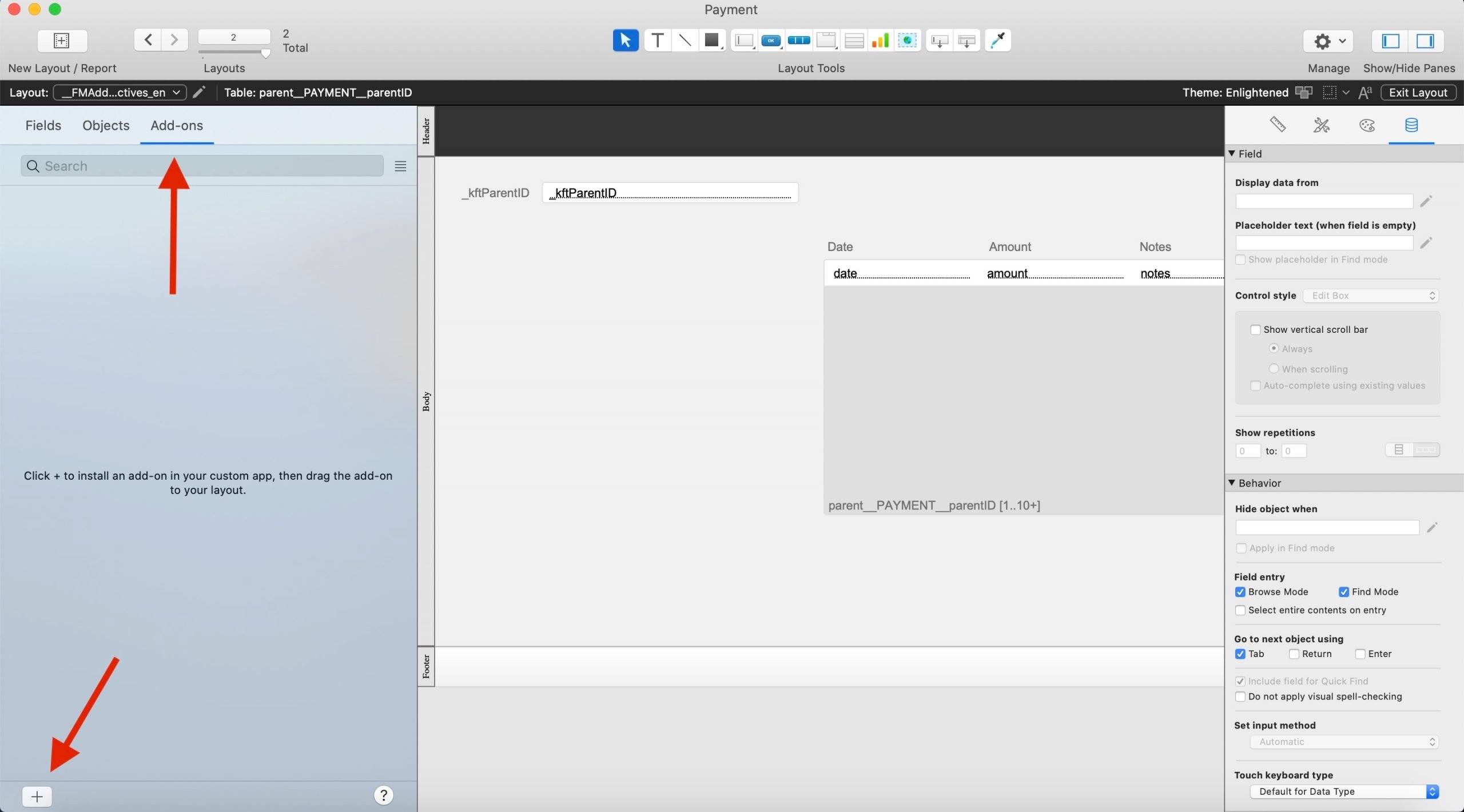Select the Field/Control tool
Viewport: 1464px width, 812px height.
(743, 41)
